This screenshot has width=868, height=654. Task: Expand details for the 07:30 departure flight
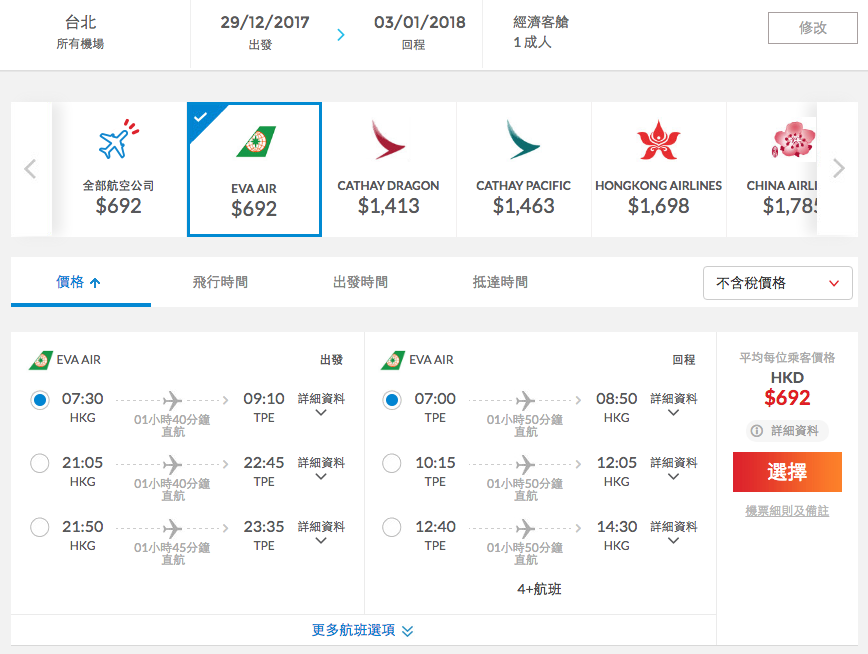(x=321, y=405)
